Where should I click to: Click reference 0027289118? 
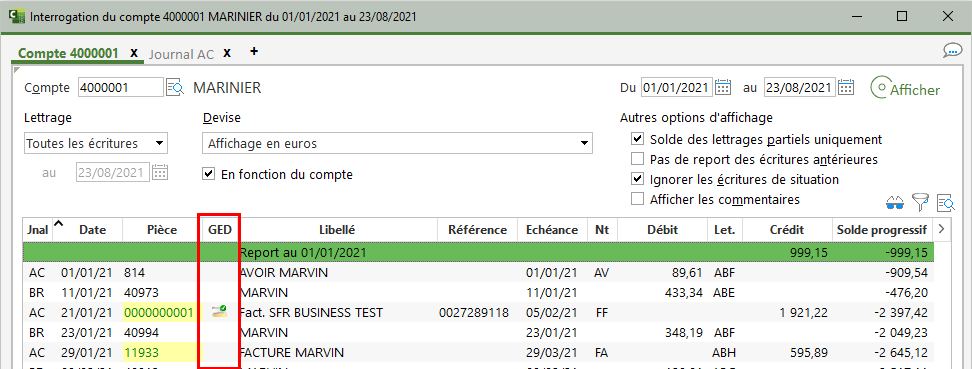(474, 312)
